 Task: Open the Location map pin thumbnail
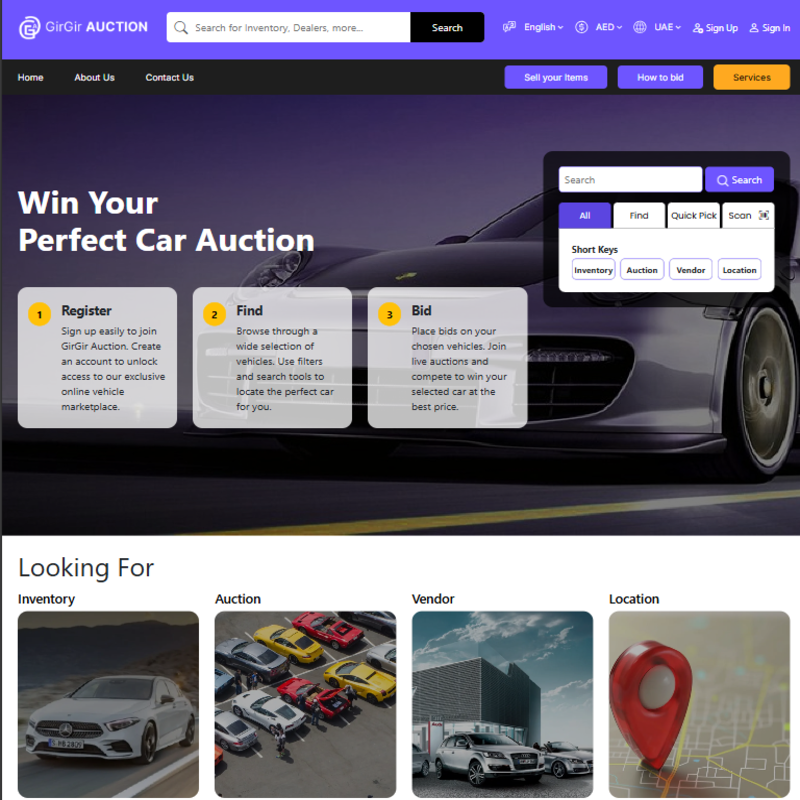pyautogui.click(x=699, y=704)
